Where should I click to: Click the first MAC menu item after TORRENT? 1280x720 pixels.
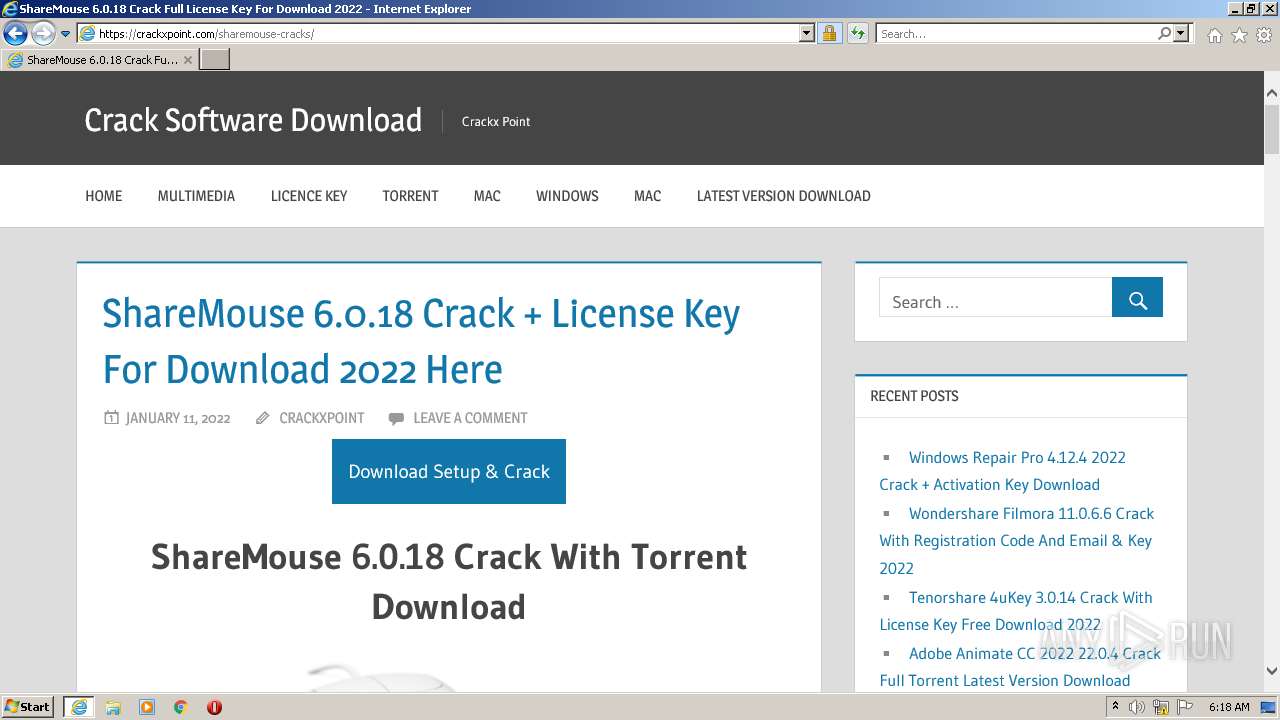[487, 196]
